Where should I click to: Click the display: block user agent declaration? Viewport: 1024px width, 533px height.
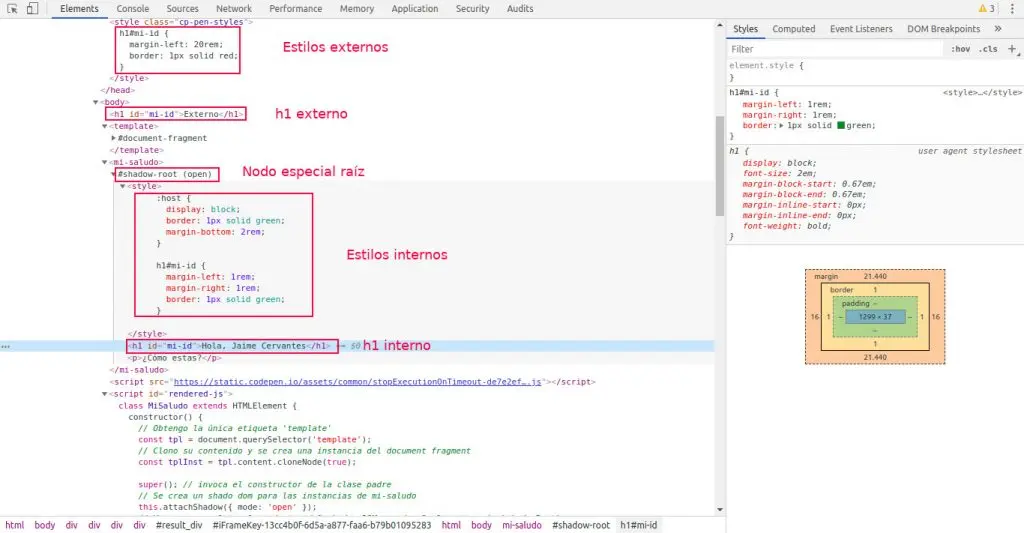[779, 163]
